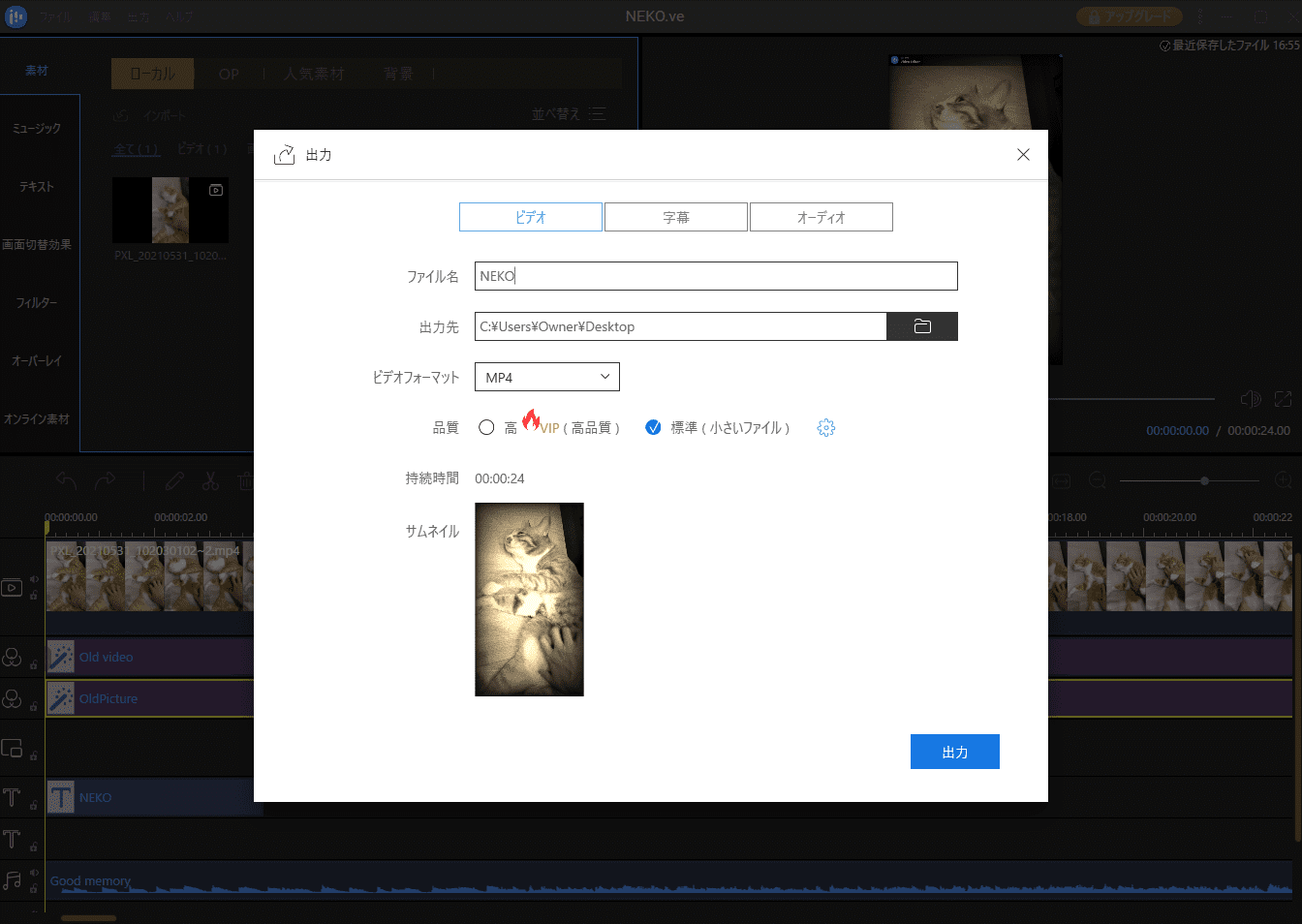Image resolution: width=1302 pixels, height=924 pixels.
Task: Click the second empty text track icon
Action: (12, 839)
